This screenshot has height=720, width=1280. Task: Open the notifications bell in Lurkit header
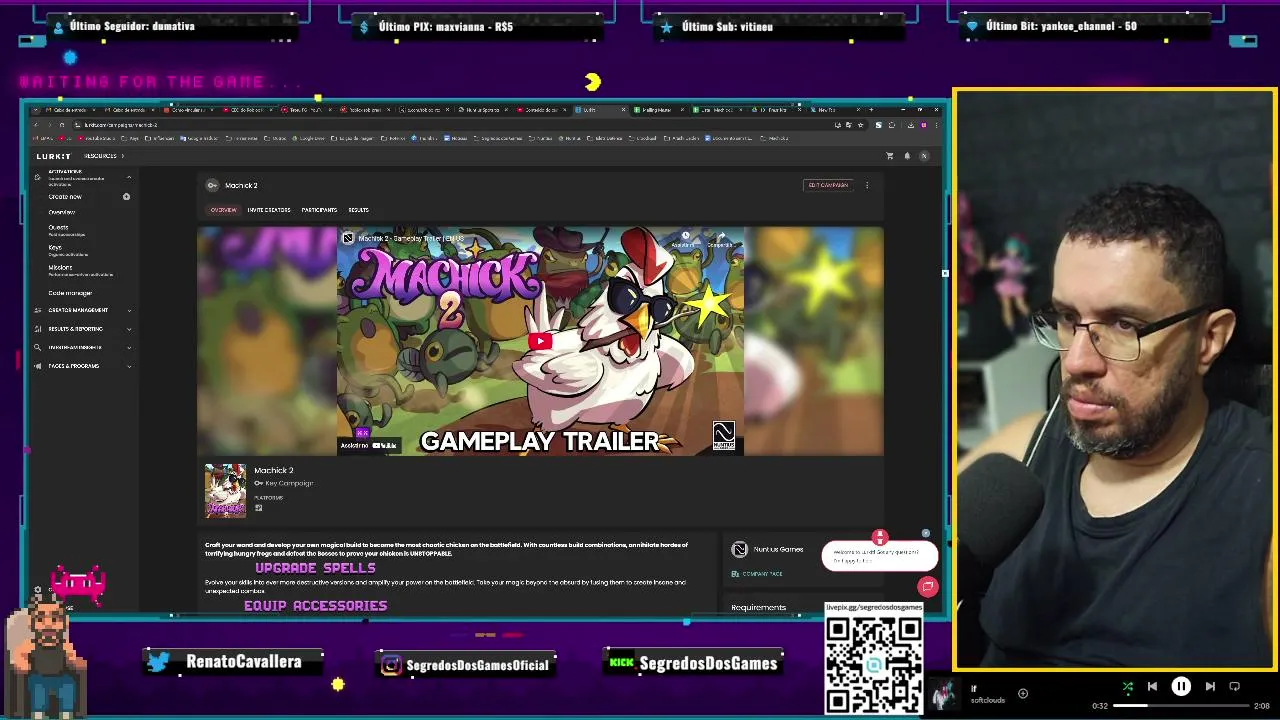pos(907,156)
